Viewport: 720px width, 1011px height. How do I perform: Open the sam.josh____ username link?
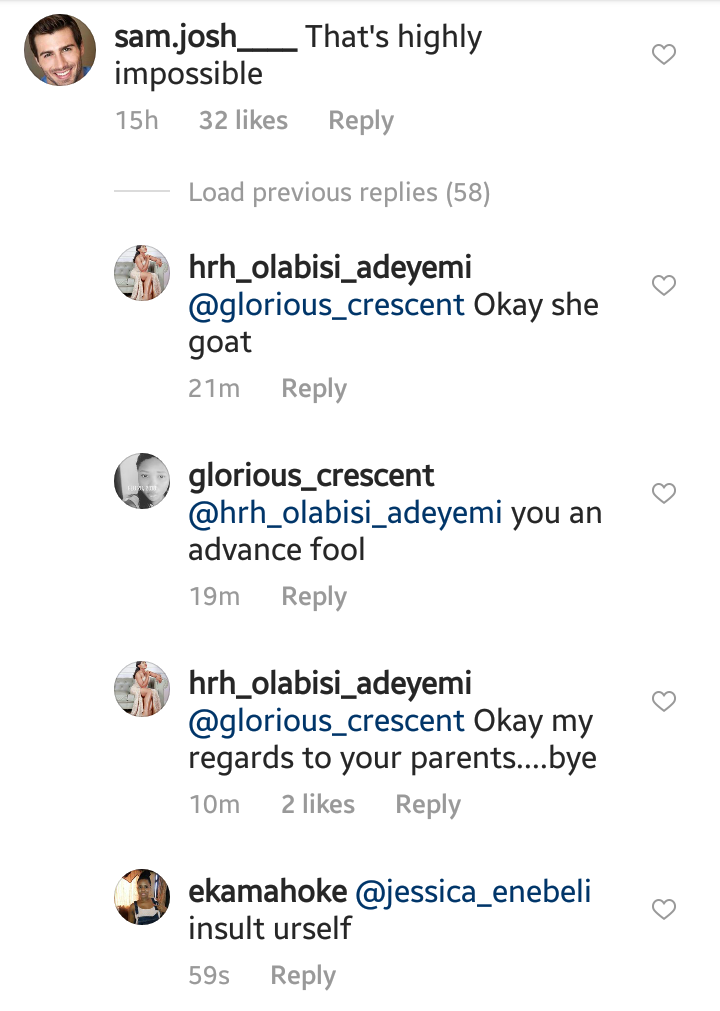[205, 38]
